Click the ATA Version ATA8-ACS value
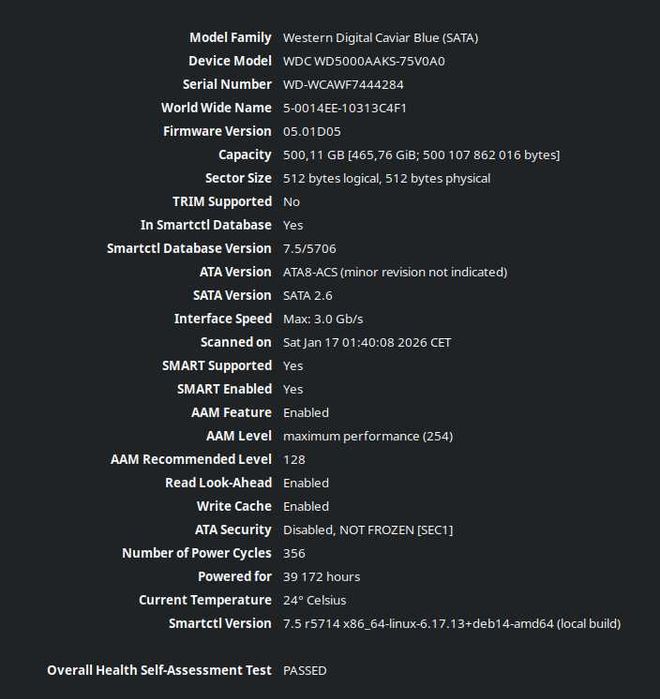 click(395, 272)
